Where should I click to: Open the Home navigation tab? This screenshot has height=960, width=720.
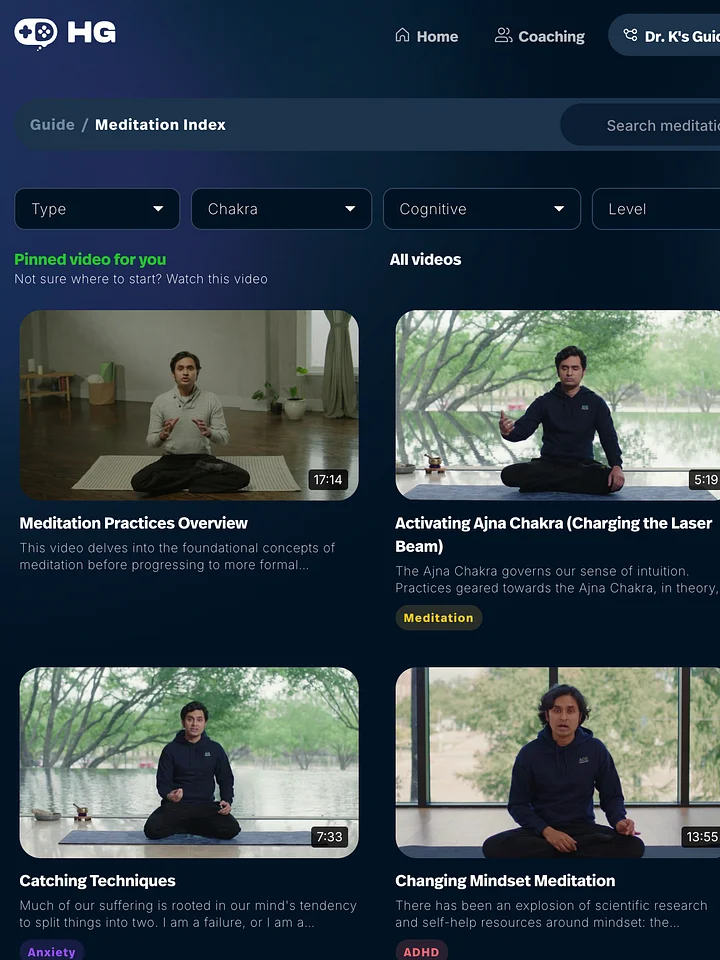tap(427, 36)
